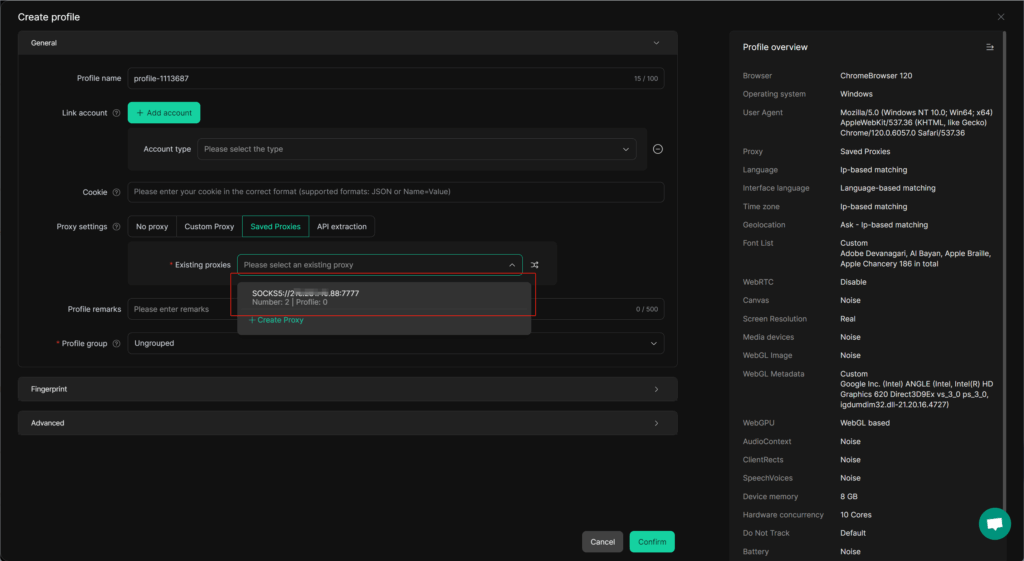Select the No proxy option
Viewport: 1024px width, 561px height.
[x=152, y=227]
